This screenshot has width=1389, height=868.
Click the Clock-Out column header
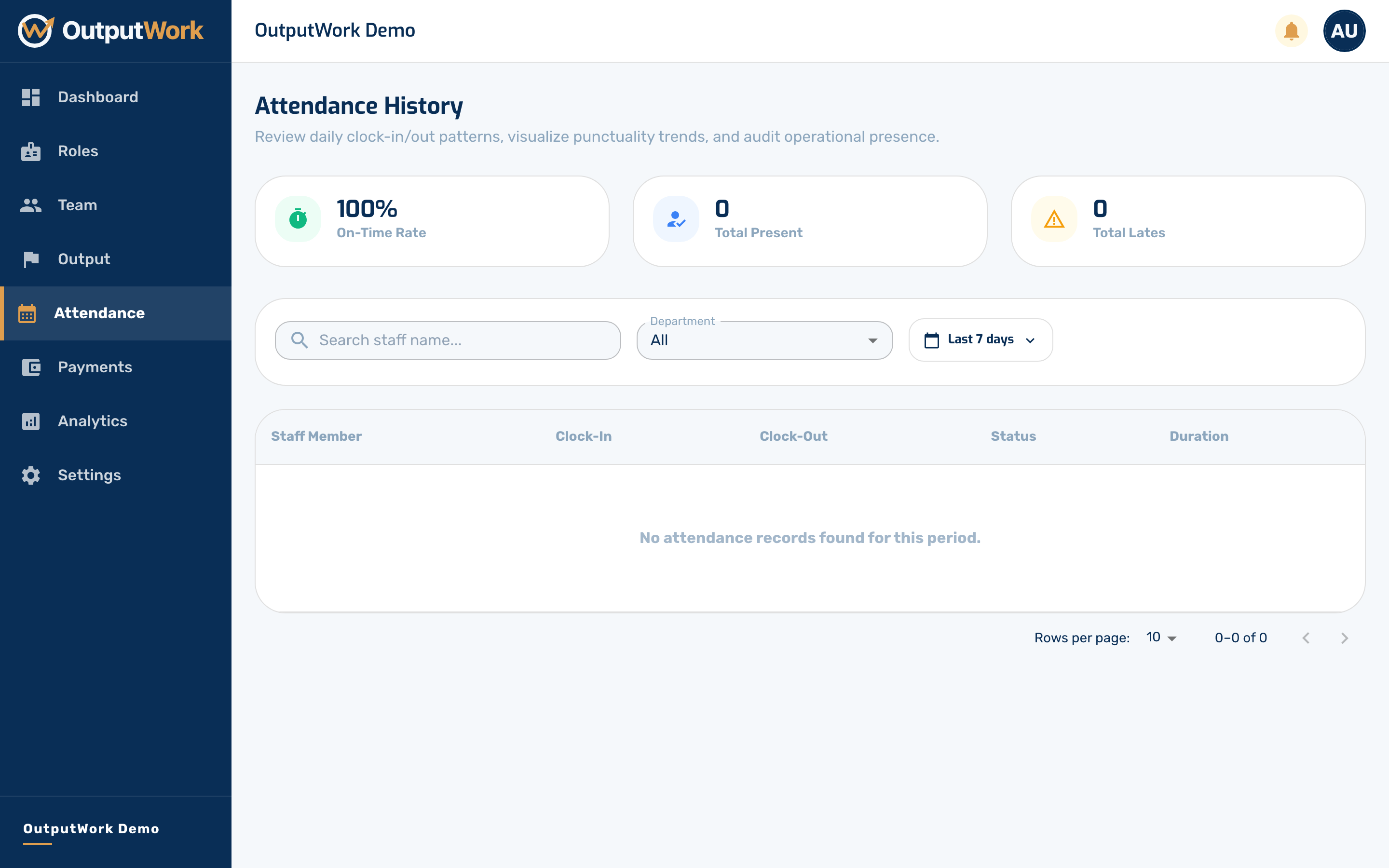(793, 436)
